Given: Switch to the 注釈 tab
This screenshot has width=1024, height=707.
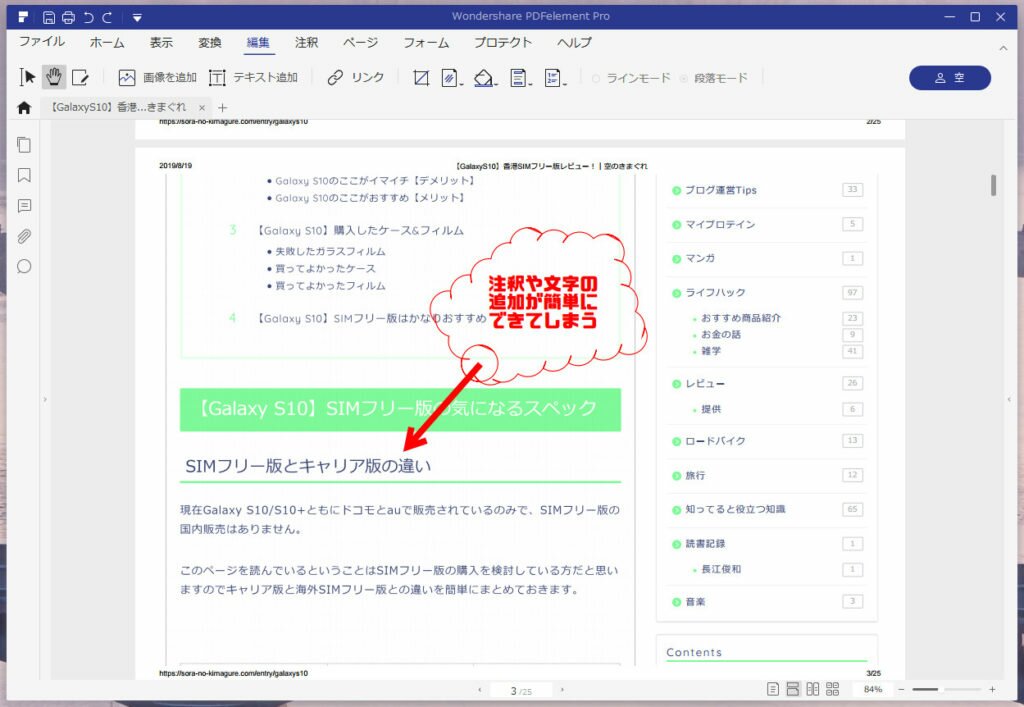Looking at the screenshot, I should 306,43.
